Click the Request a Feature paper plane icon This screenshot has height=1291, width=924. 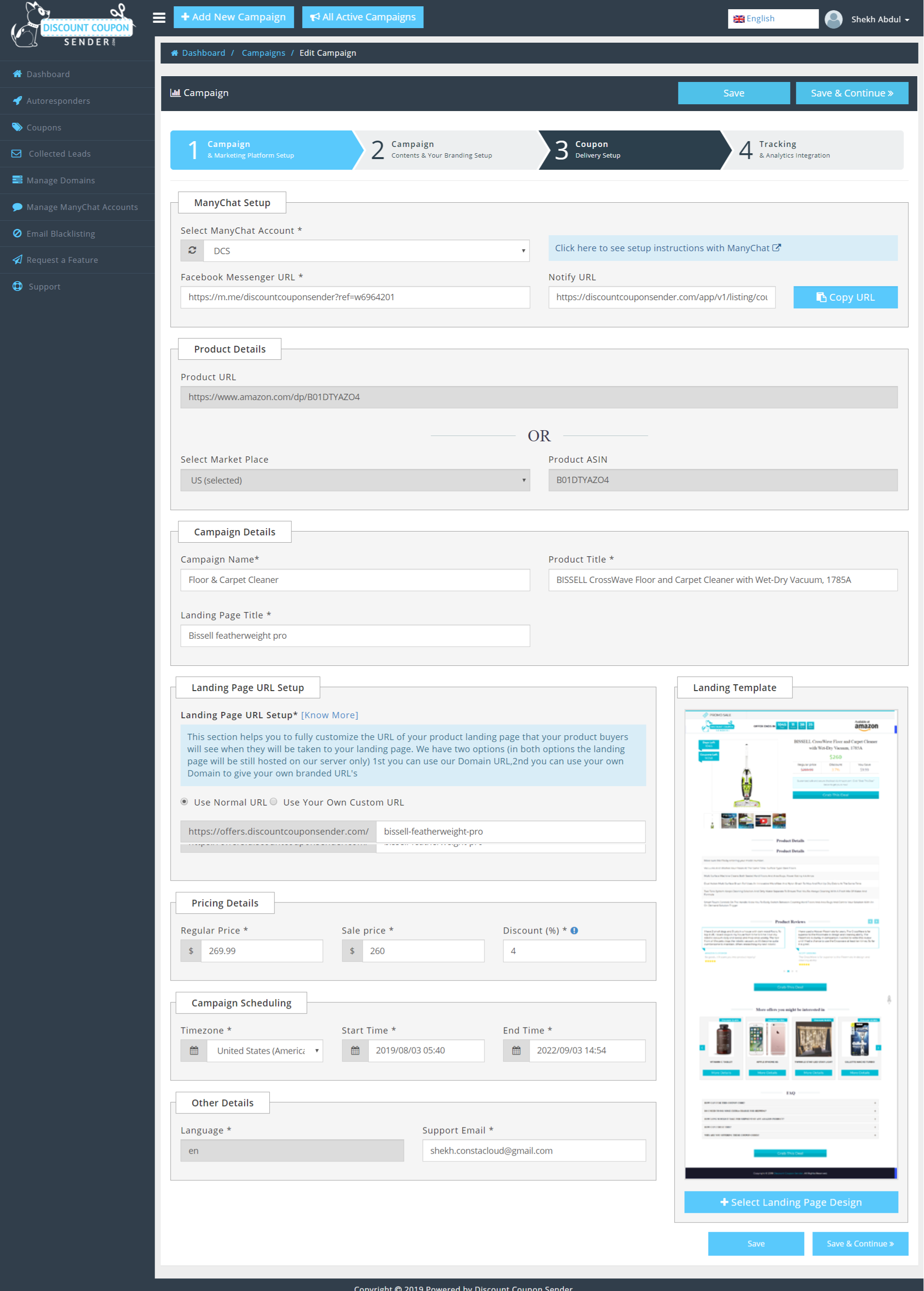(17, 260)
